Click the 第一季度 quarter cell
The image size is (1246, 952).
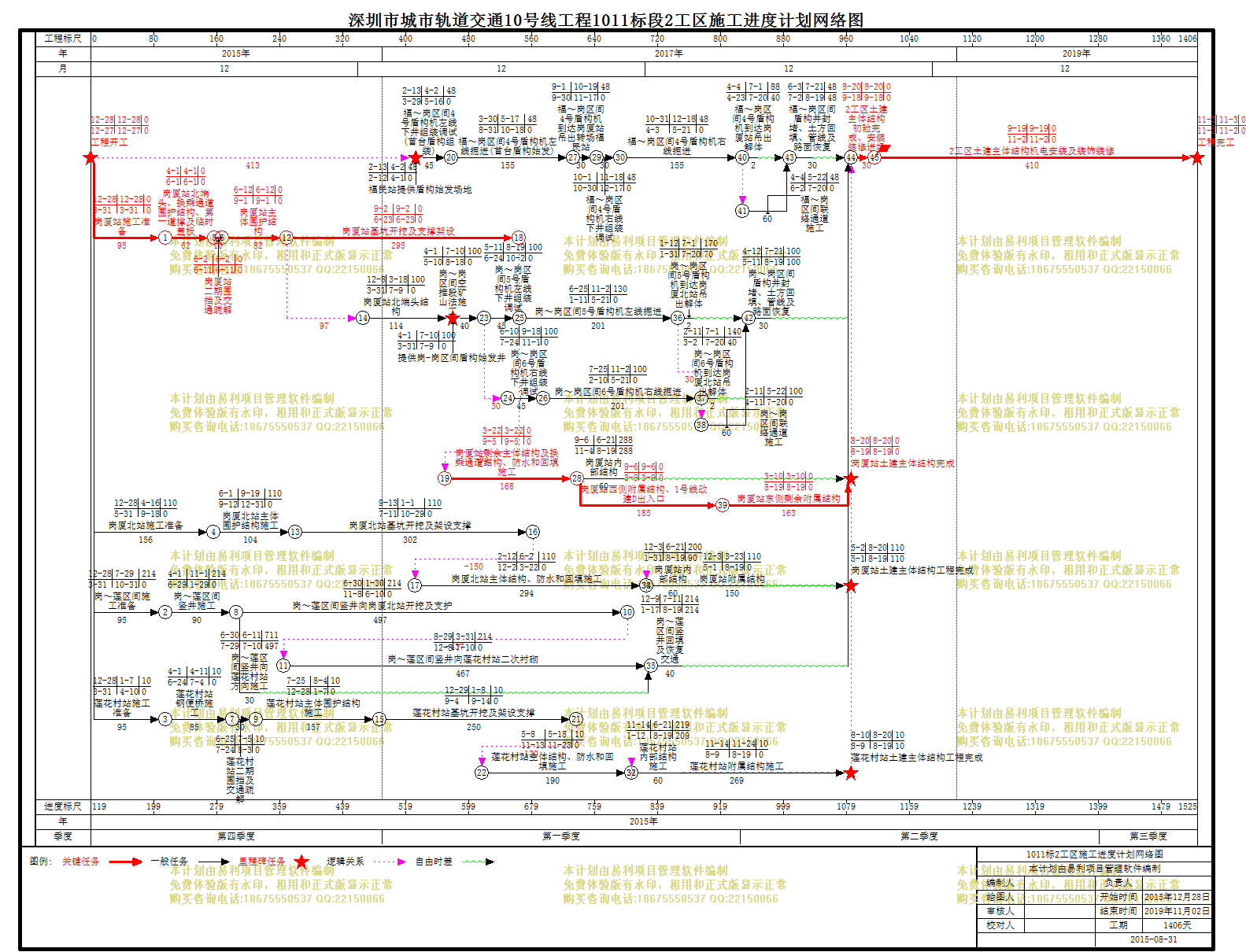(x=561, y=836)
